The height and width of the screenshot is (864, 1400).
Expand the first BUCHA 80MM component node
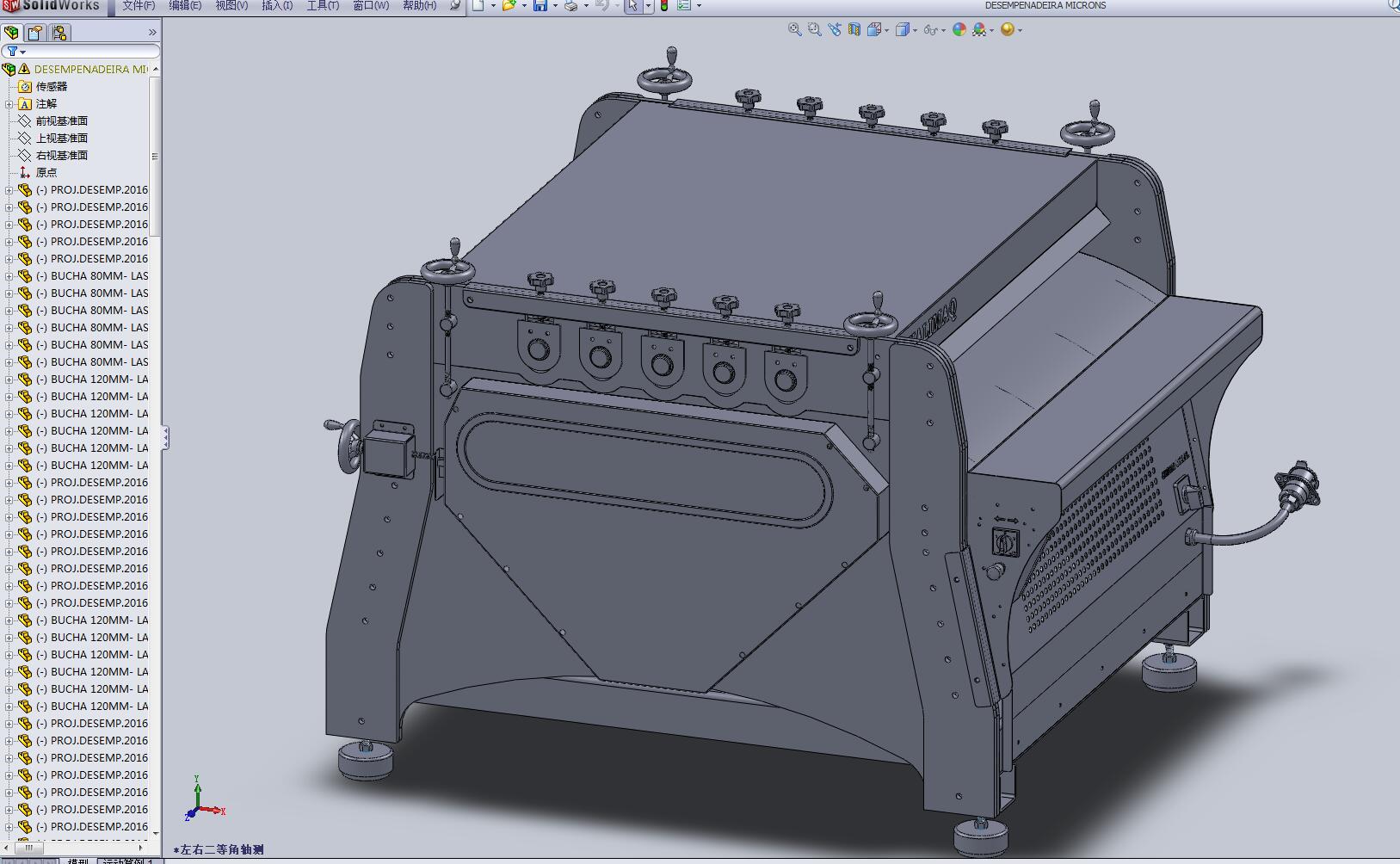tap(9, 276)
